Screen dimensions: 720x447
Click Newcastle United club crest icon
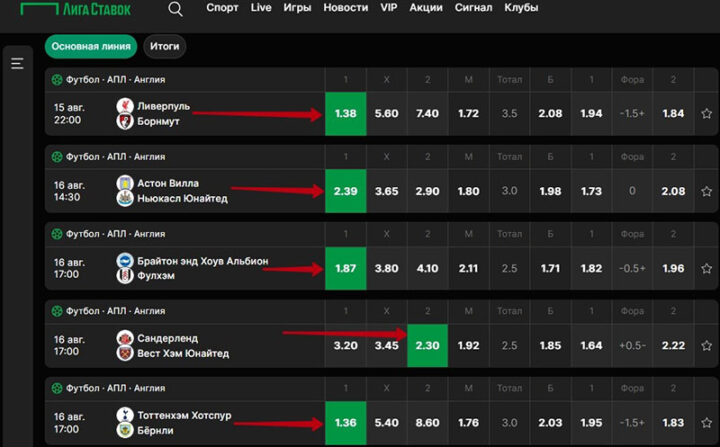click(125, 198)
